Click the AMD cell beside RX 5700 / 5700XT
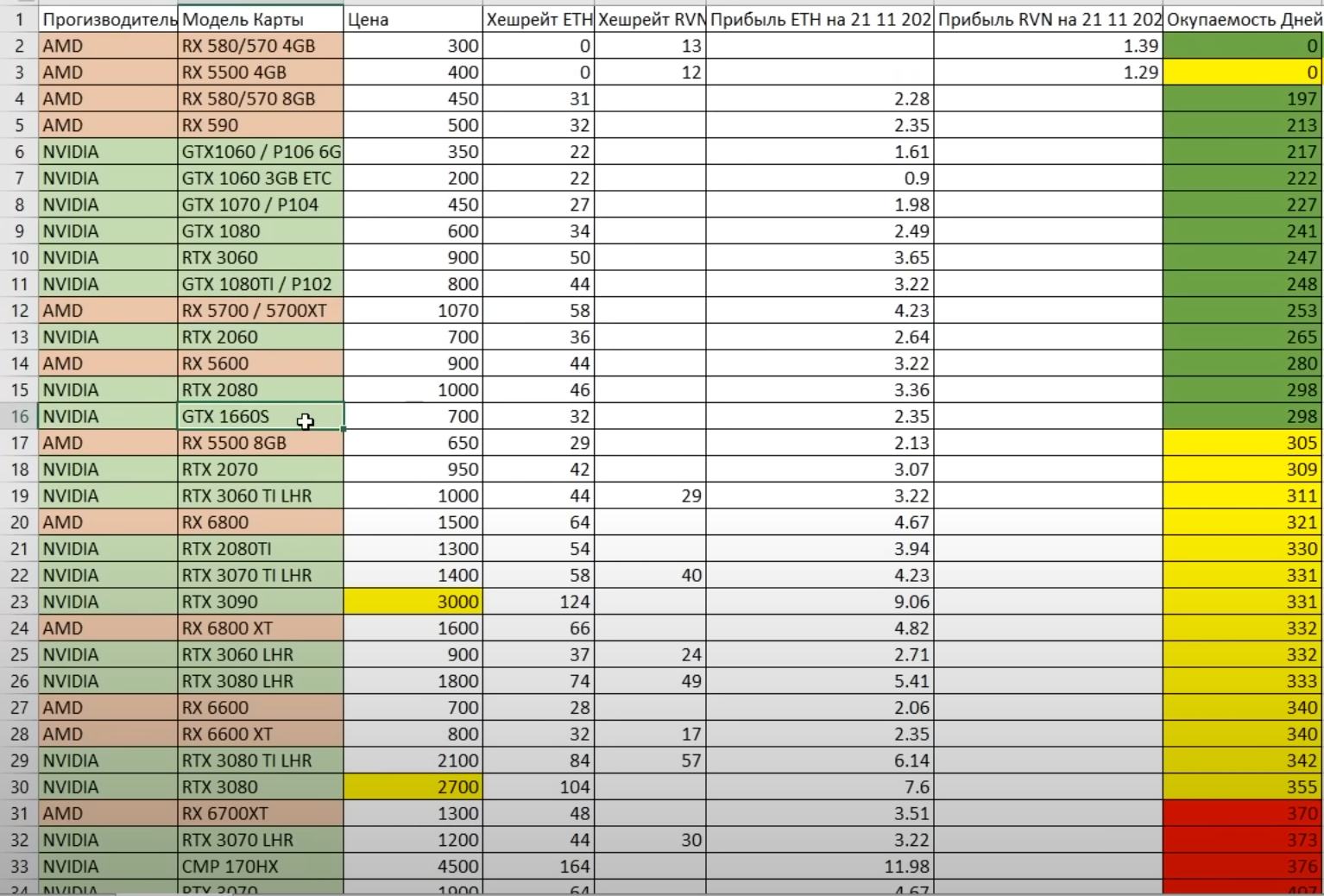1324x896 pixels. [x=109, y=311]
